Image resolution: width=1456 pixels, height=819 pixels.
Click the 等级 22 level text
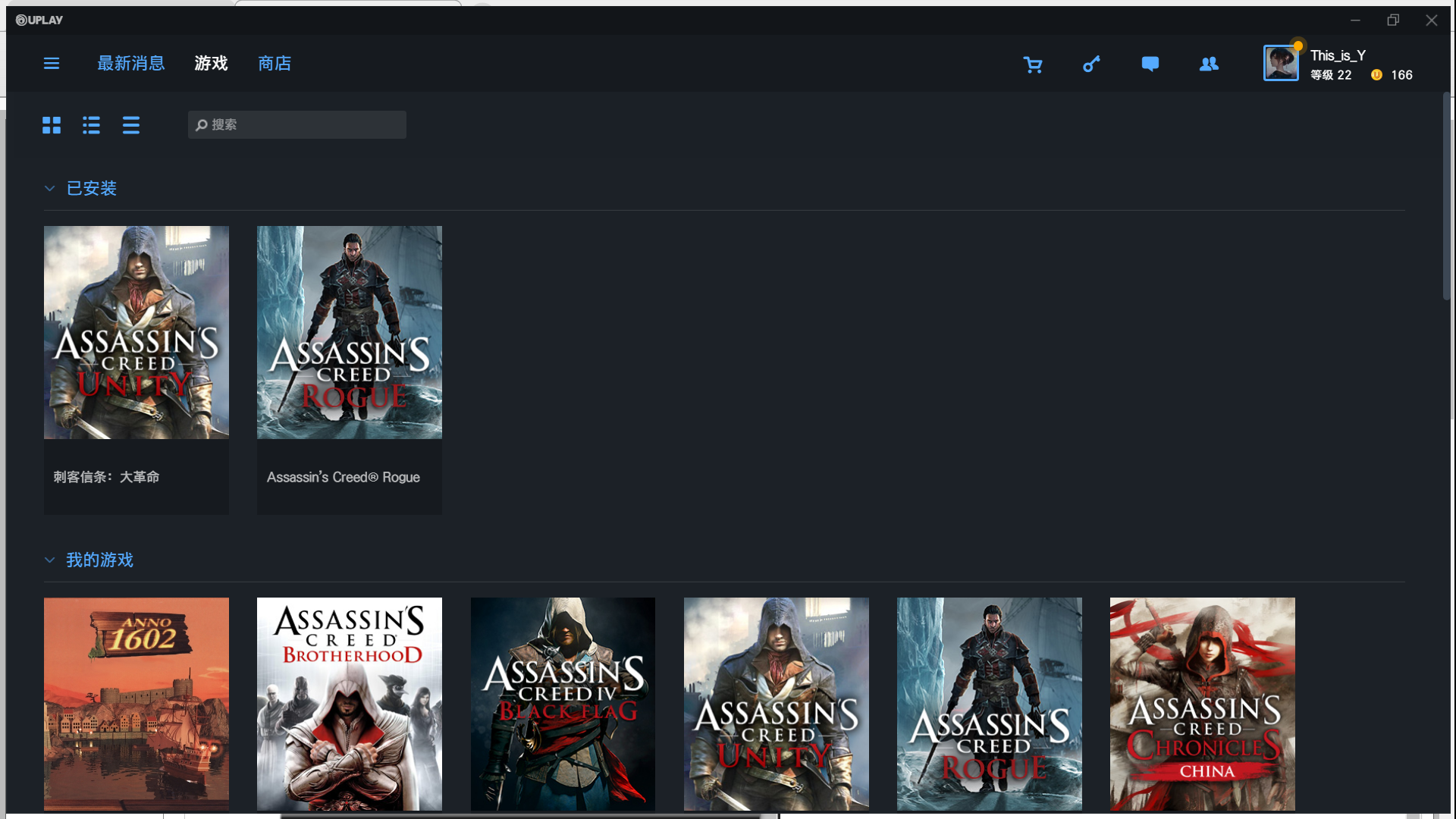1331,75
